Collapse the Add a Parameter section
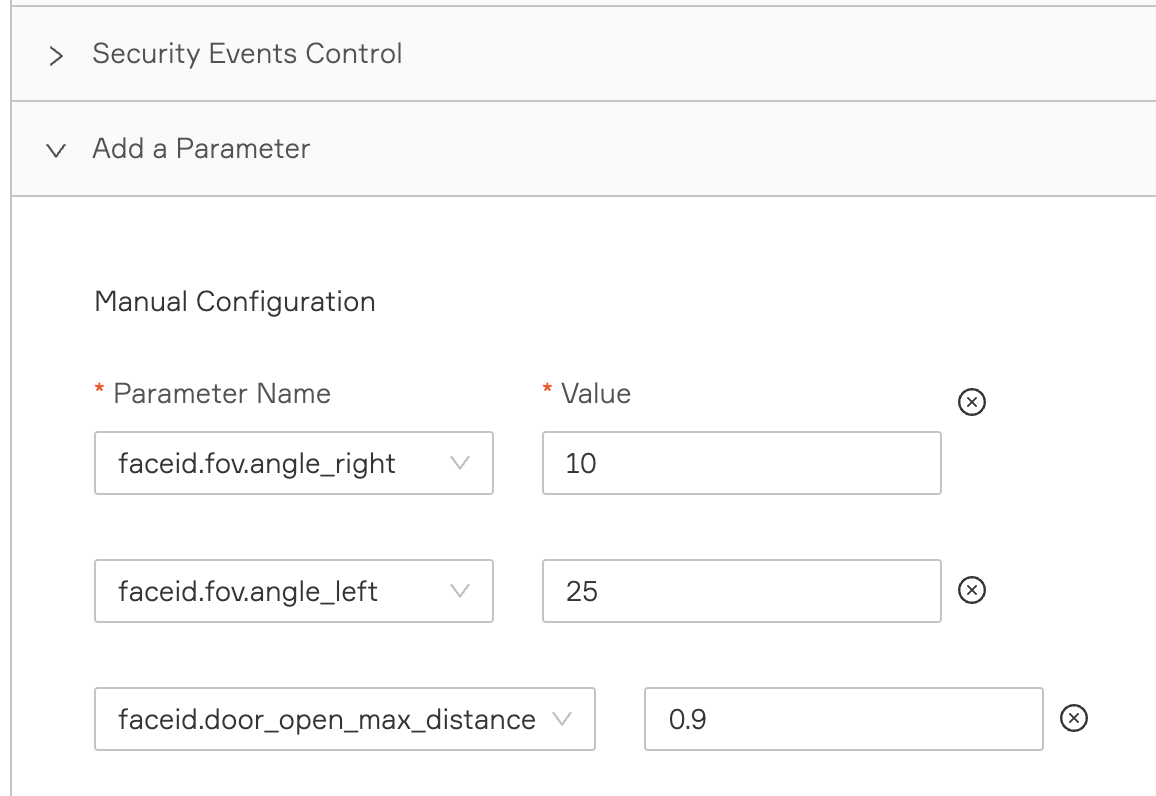 coord(201,149)
